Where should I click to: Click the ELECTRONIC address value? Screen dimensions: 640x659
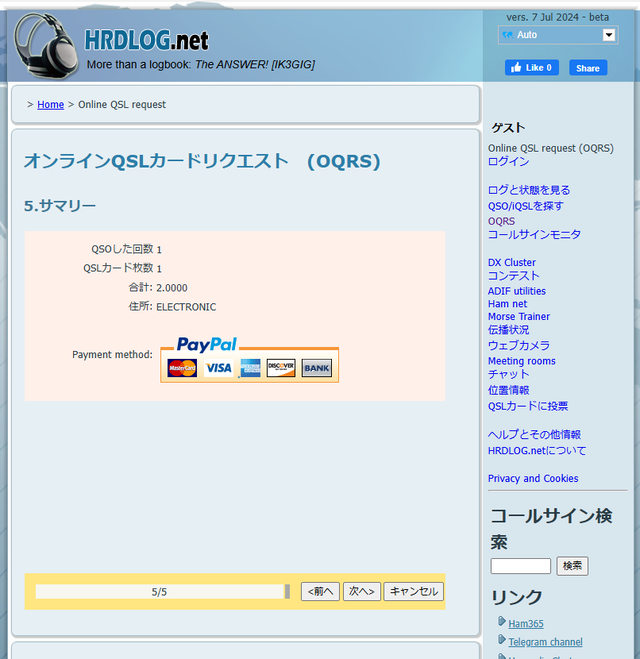pyautogui.click(x=186, y=307)
